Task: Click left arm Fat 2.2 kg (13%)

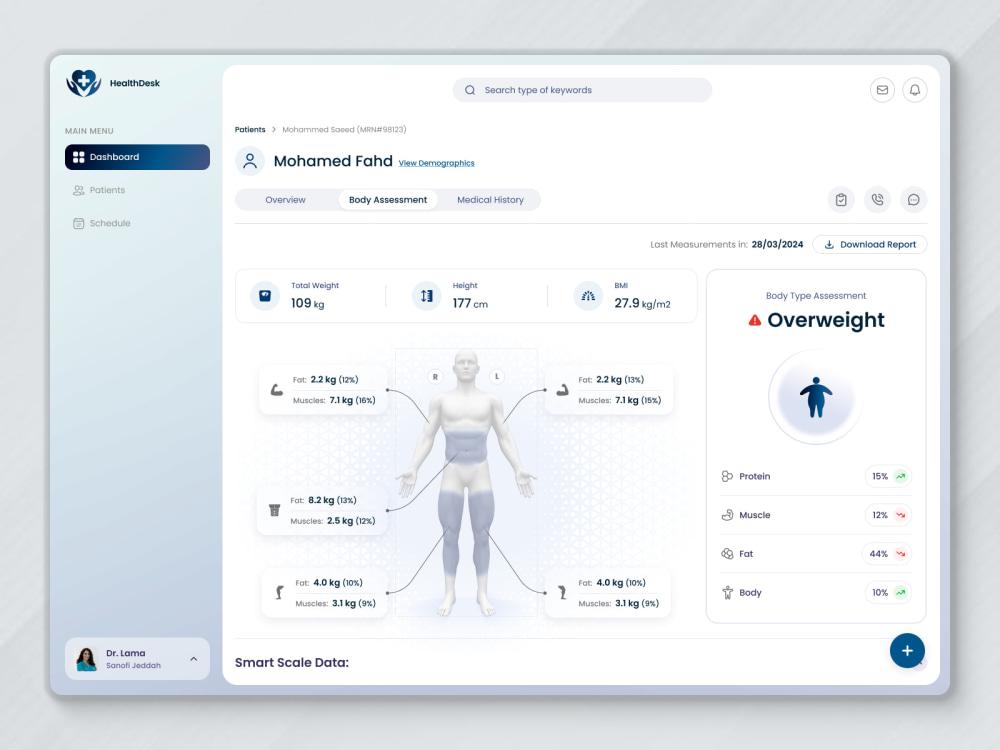Action: coord(611,379)
